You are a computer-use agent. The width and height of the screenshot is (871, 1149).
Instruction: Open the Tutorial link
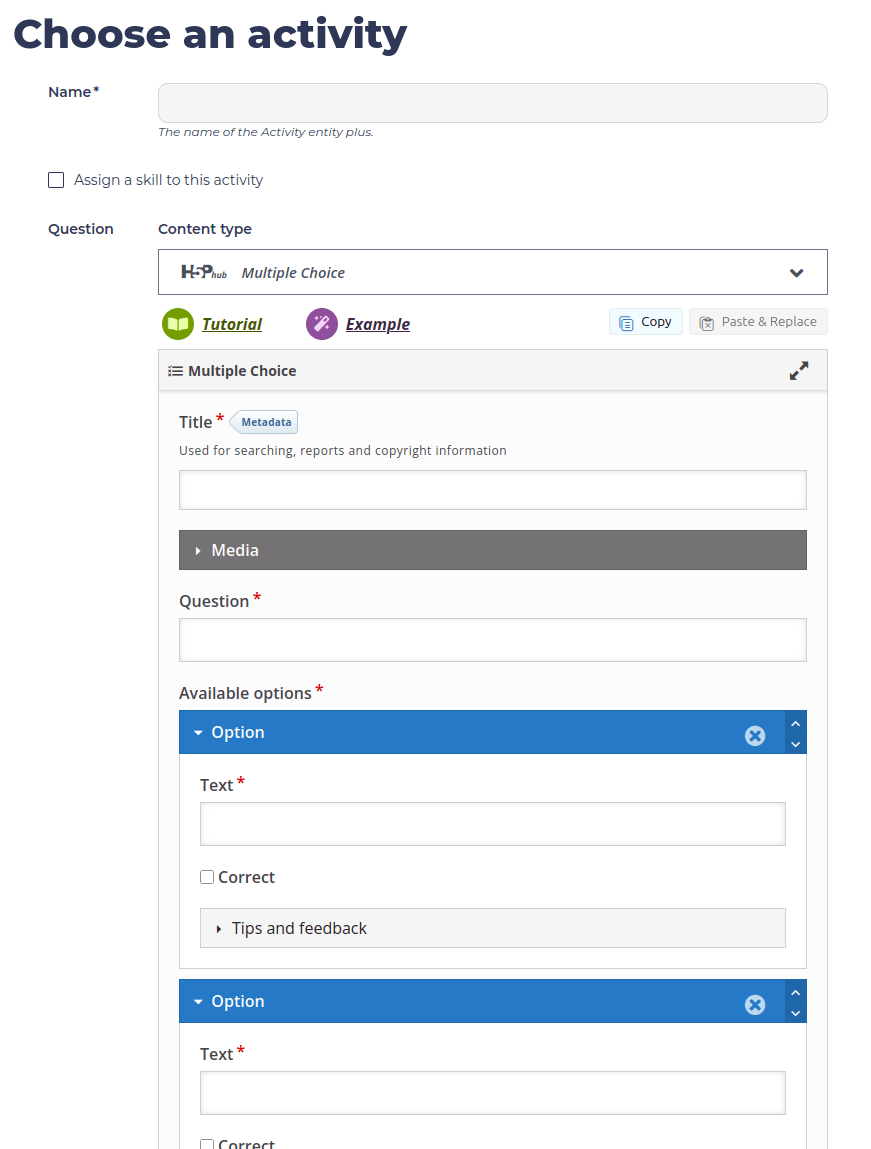pos(231,324)
